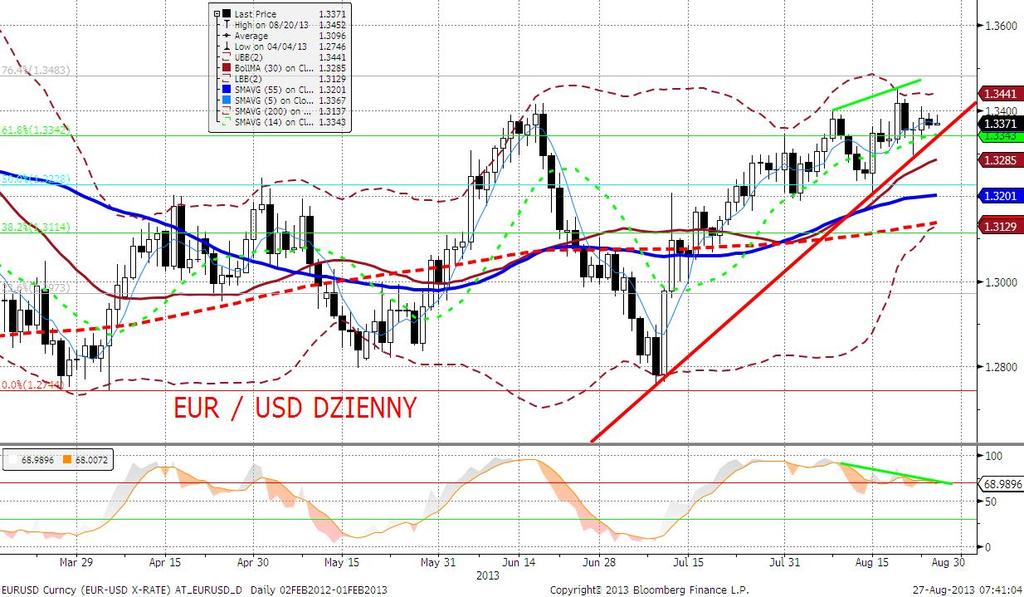Click the Aug 15 date label
The height and width of the screenshot is (597, 1024).
[x=872, y=562]
